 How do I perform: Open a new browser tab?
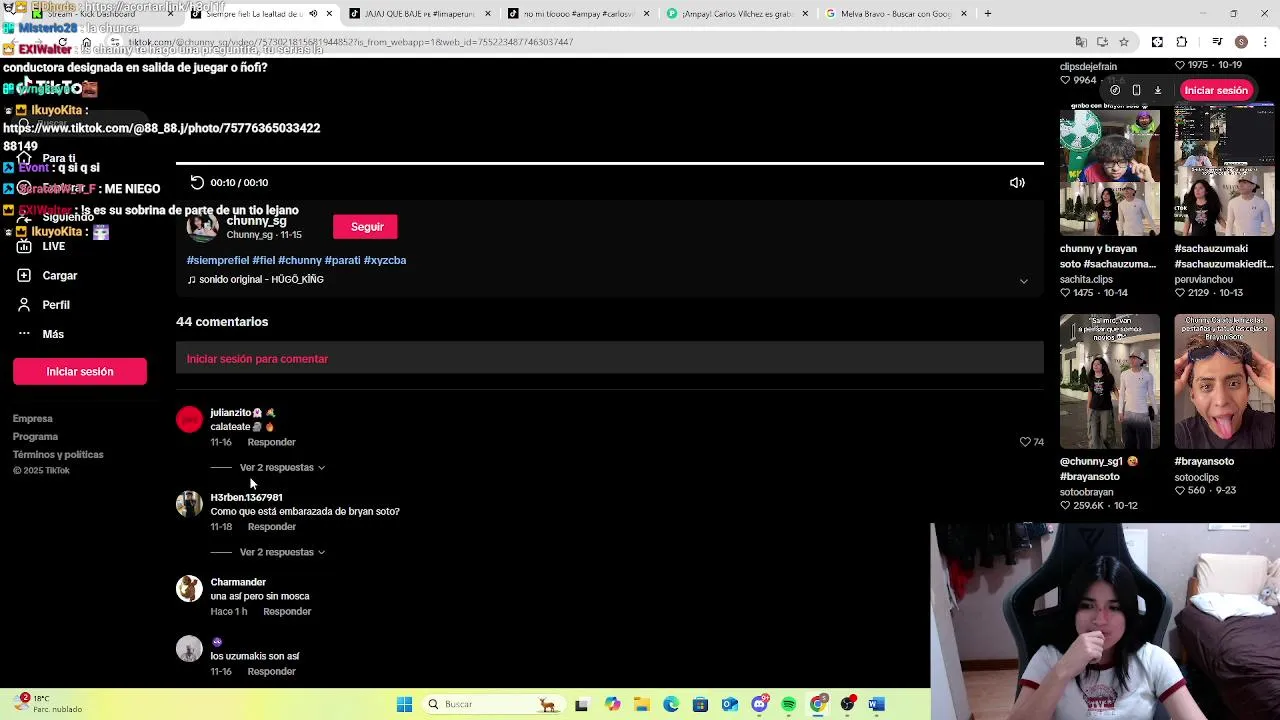pos(987,14)
